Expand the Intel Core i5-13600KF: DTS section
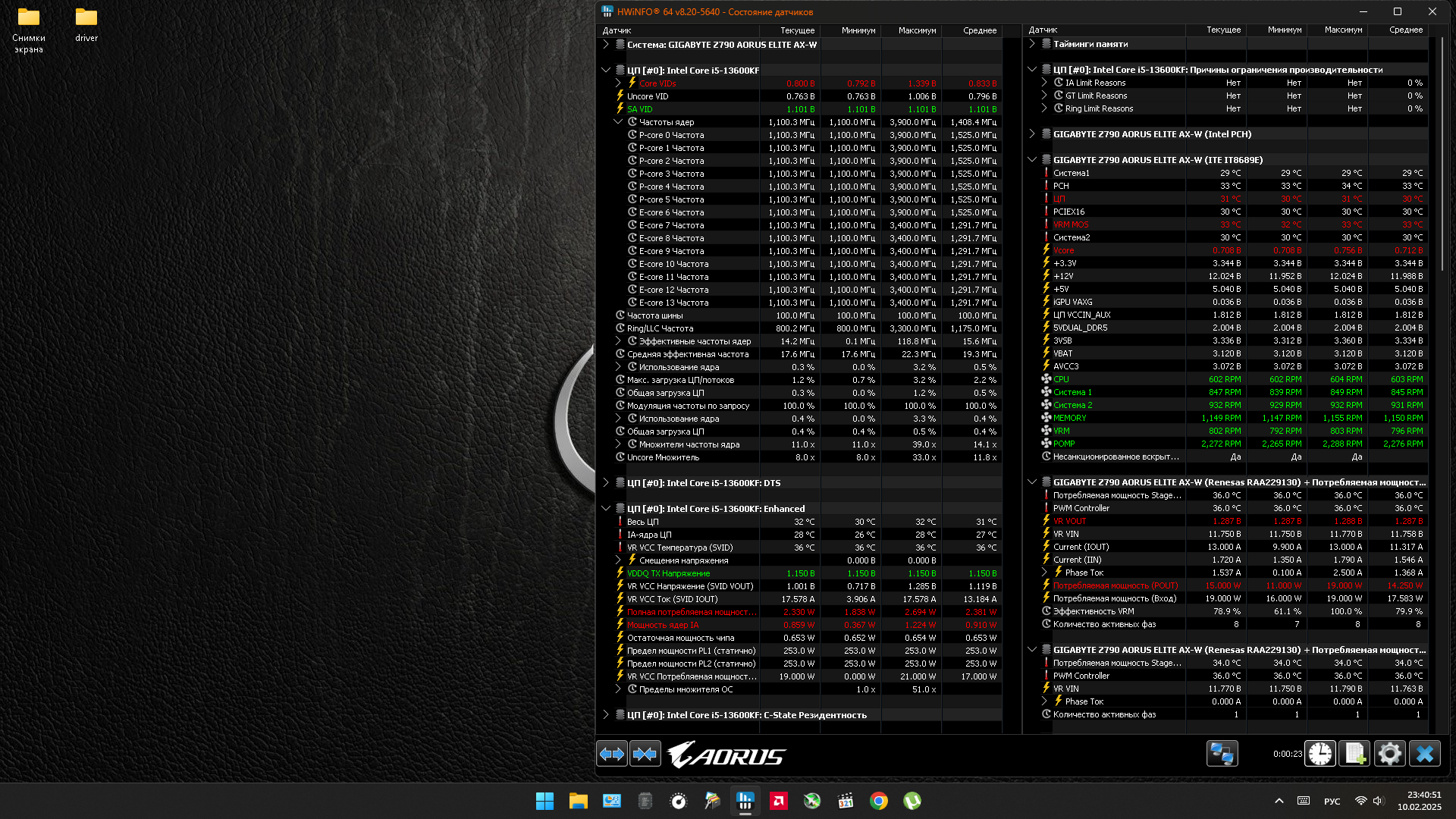Screen dimensions: 1456x819 coord(605,482)
